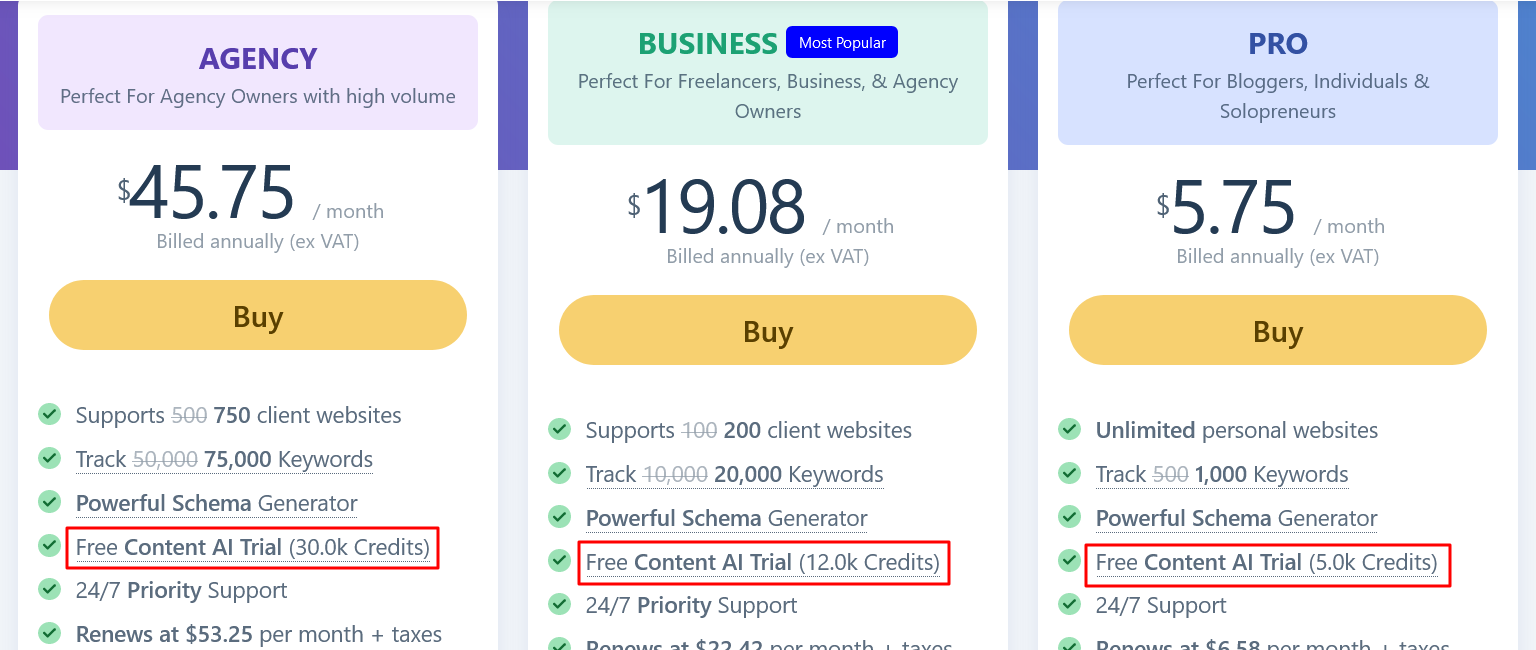This screenshot has height=650, width=1536.
Task: Click check icon next to 5.0k Credits trial
Action: [1069, 561]
